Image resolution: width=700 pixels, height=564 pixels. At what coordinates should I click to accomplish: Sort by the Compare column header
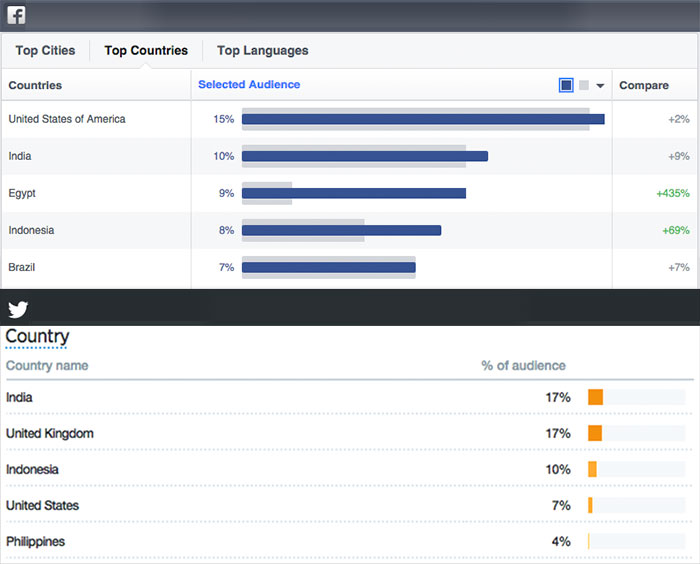point(643,85)
